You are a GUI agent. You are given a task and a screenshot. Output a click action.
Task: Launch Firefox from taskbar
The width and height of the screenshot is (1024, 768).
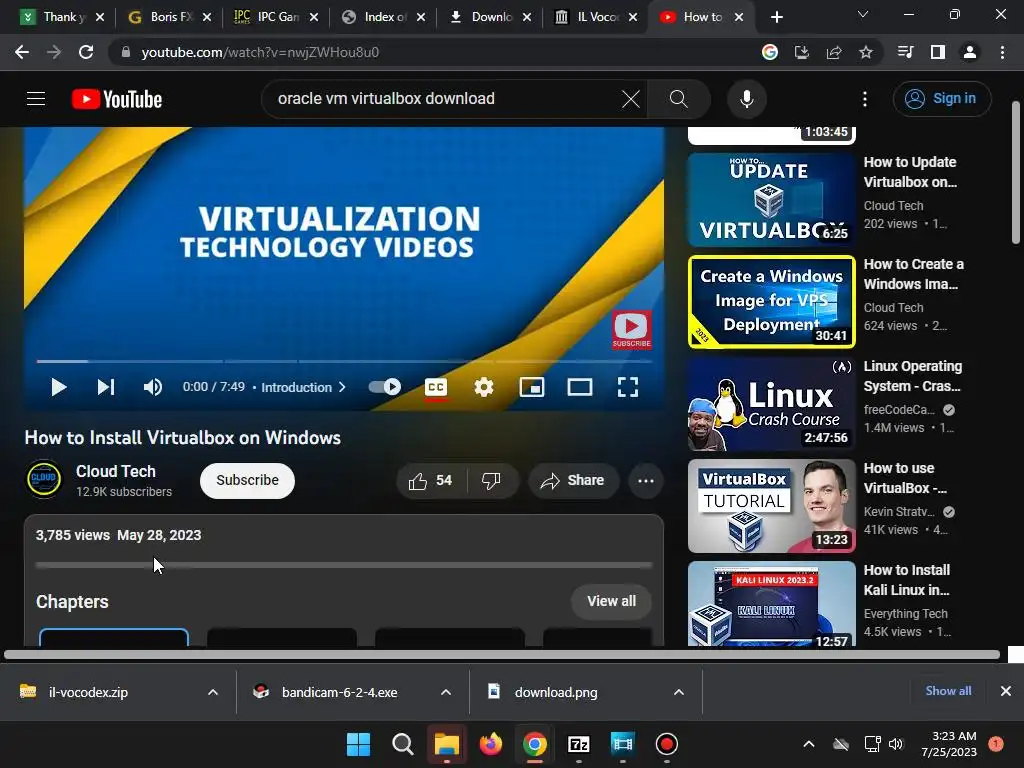coord(490,744)
